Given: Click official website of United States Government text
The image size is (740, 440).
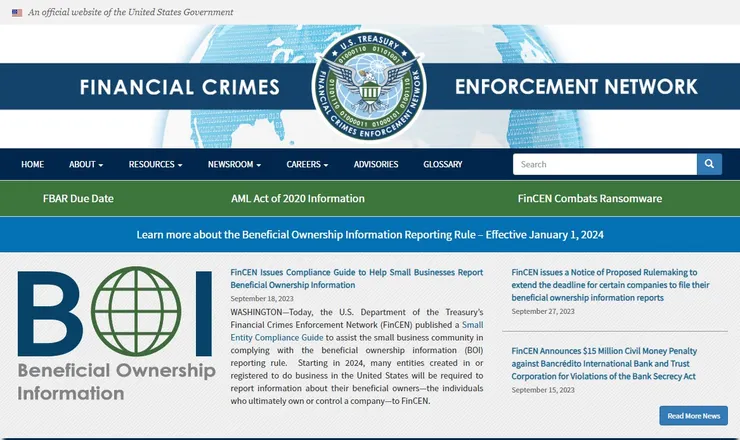Looking at the screenshot, I should click(x=131, y=12).
